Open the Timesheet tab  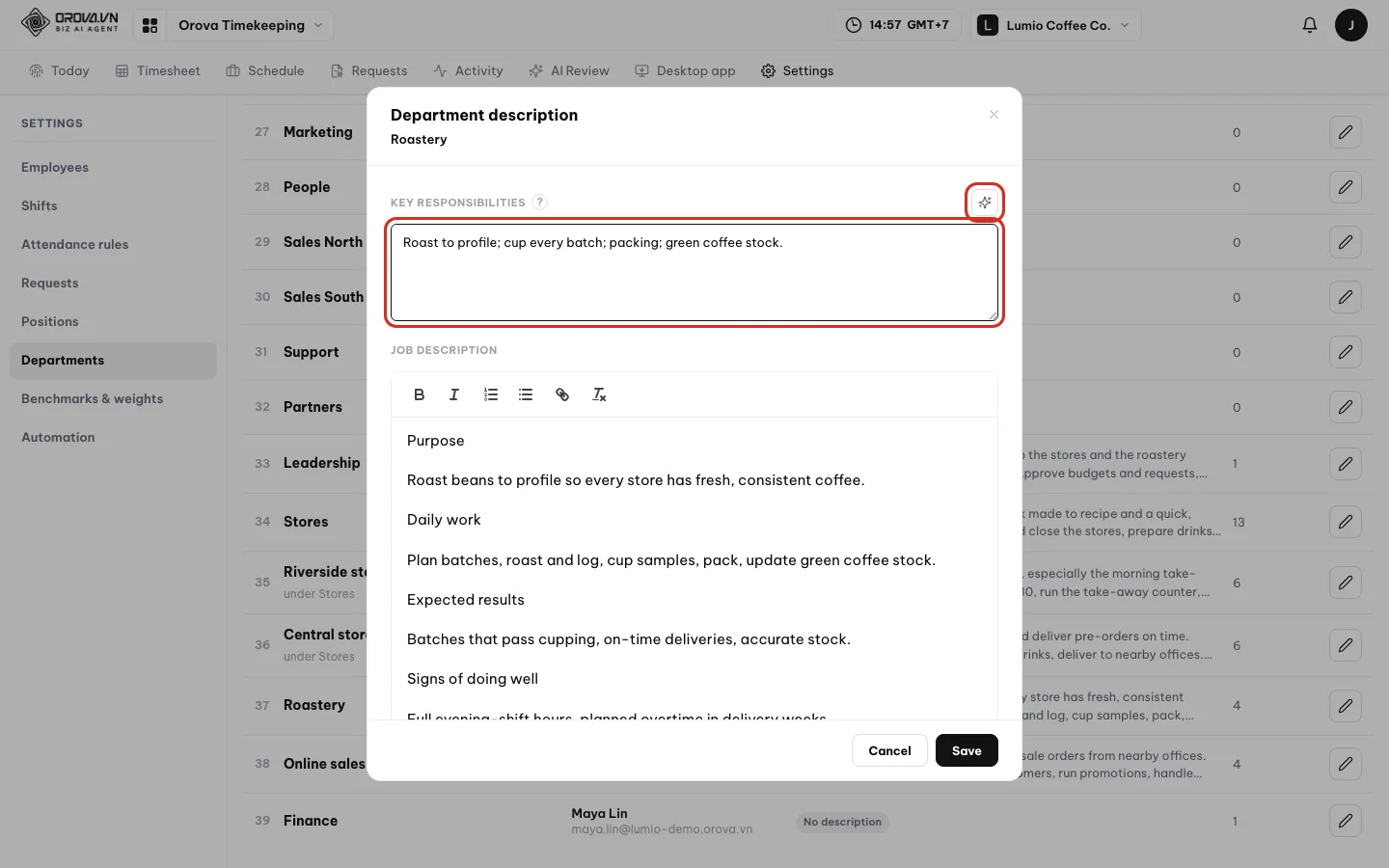[x=158, y=70]
